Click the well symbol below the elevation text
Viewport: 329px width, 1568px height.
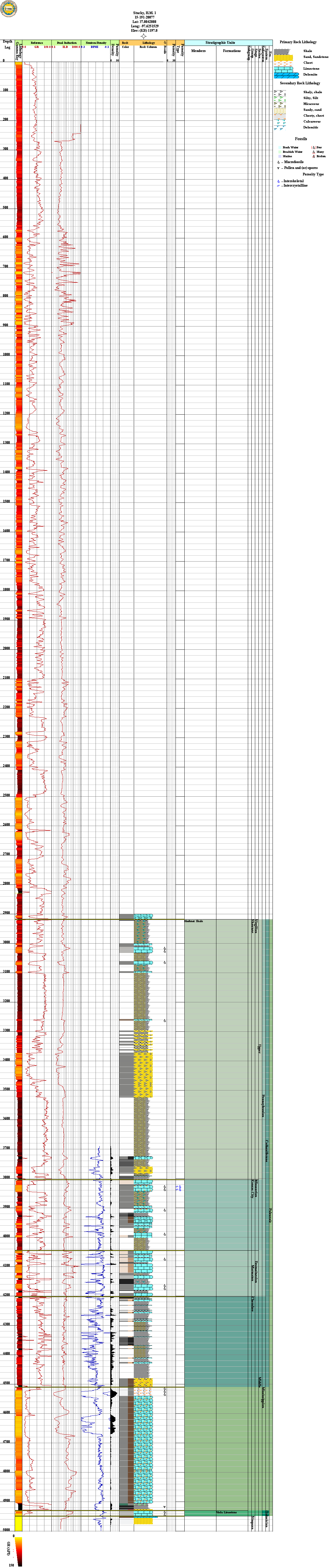pyautogui.click(x=144, y=36)
